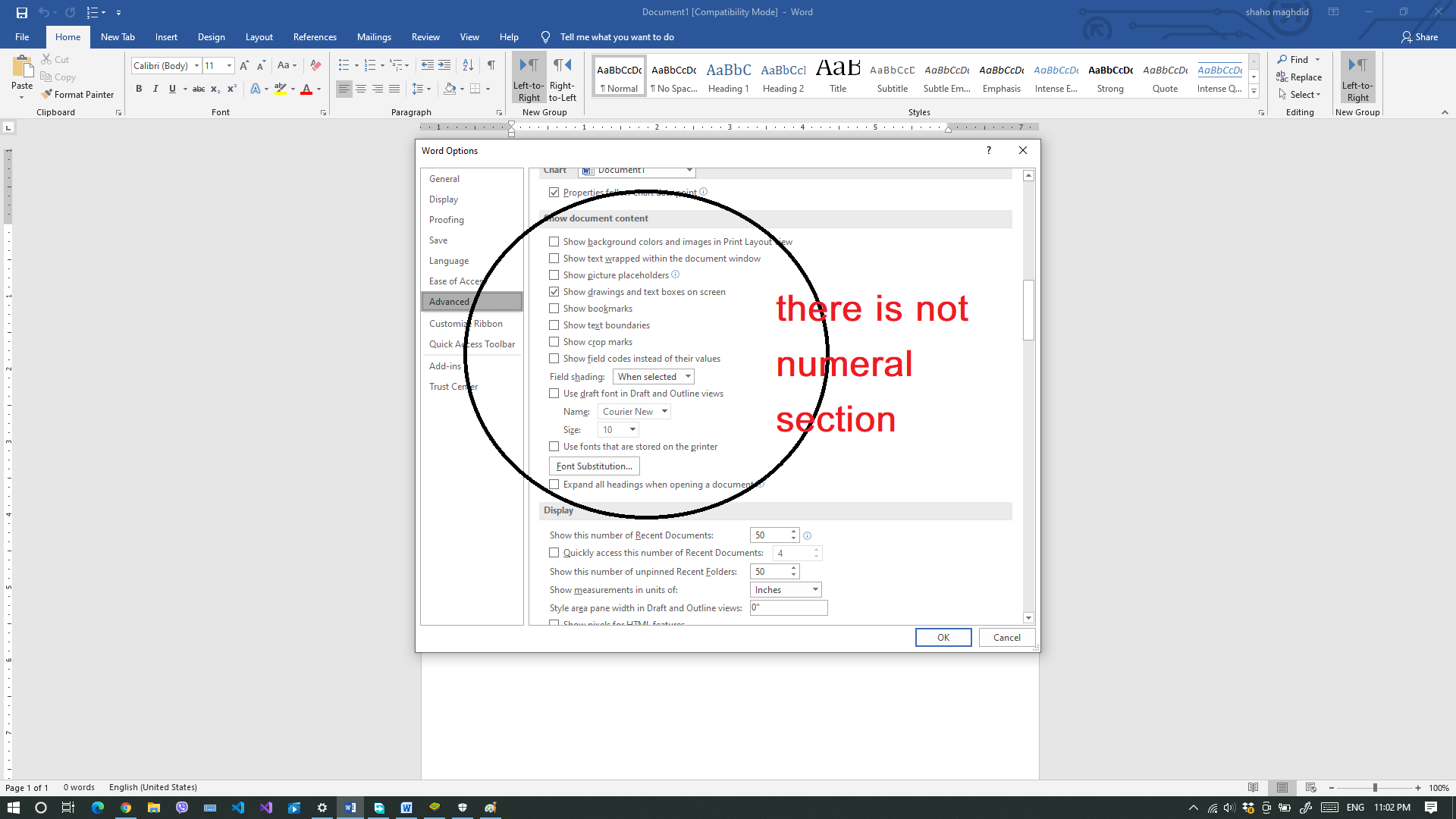Enable Show picture placeholders checkbox
Screen dimensions: 1456x819
pos(554,275)
